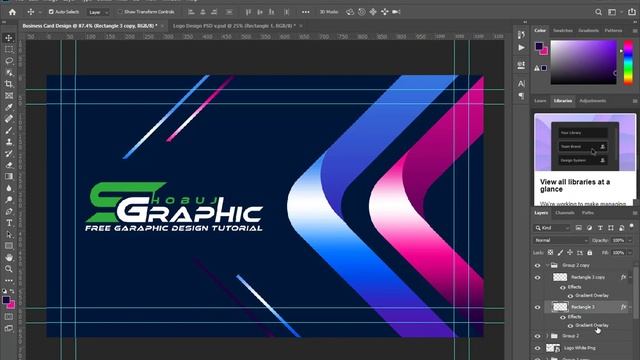This screenshot has width=640, height=360.
Task: Click the 3D Mode label in options bar
Action: click(x=329, y=12)
